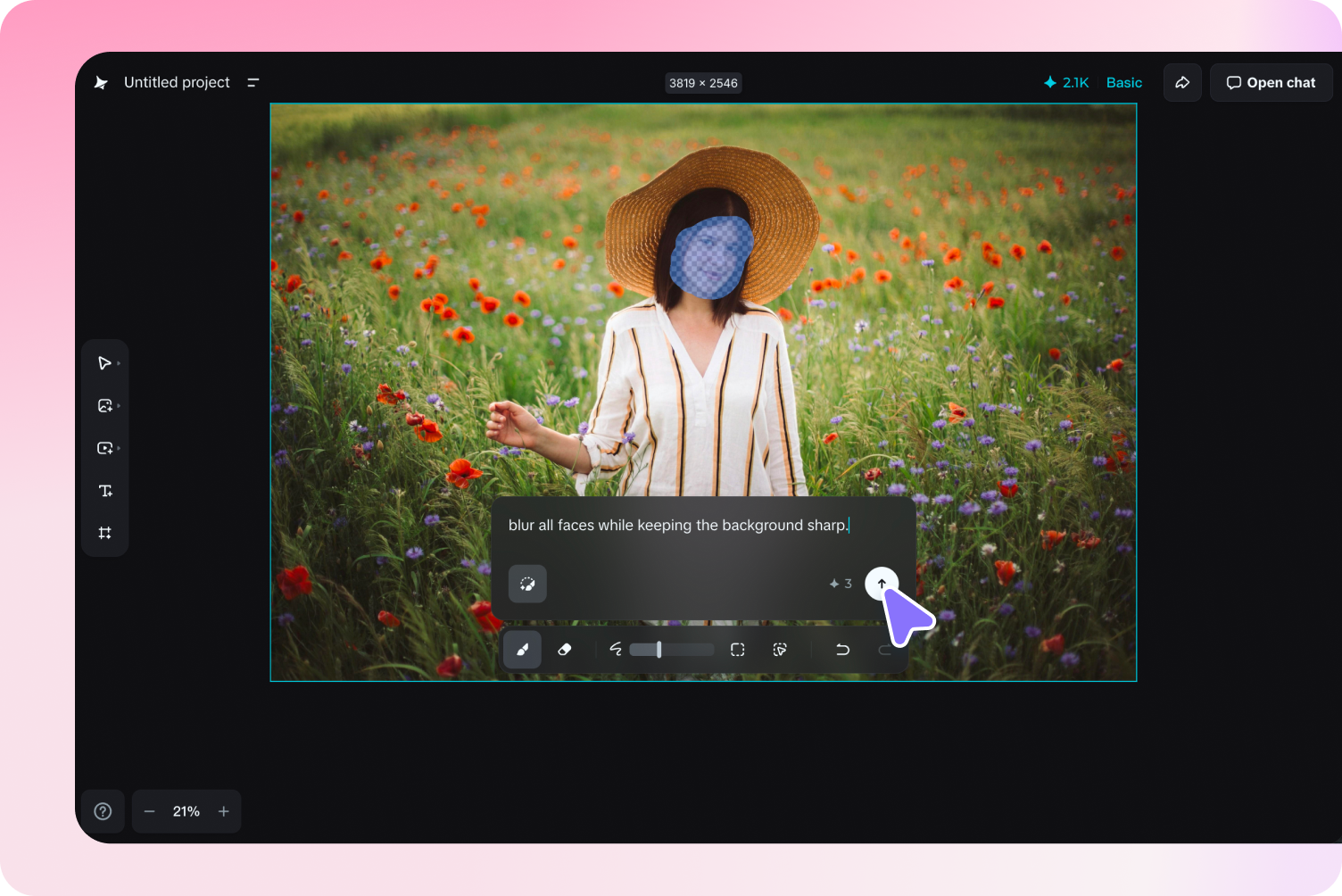Switch to the Eraser tool
Viewport: 1342px width, 896px height.
point(565,650)
